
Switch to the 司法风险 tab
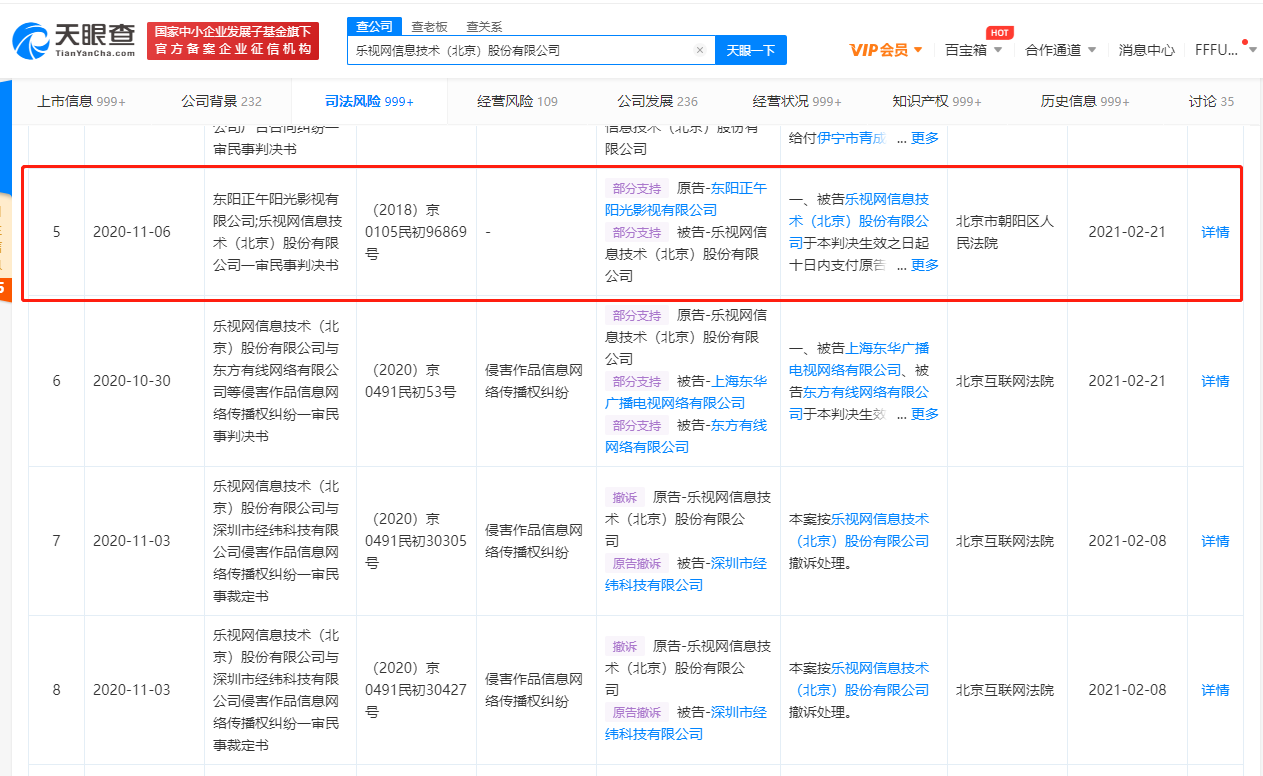pos(369,101)
